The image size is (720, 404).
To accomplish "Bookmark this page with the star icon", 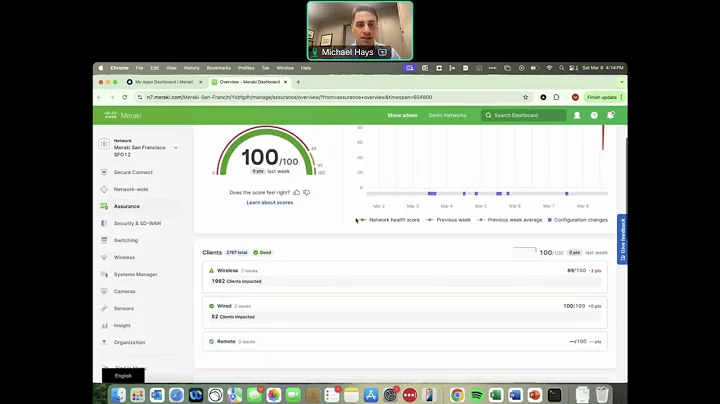I will click(525, 97).
